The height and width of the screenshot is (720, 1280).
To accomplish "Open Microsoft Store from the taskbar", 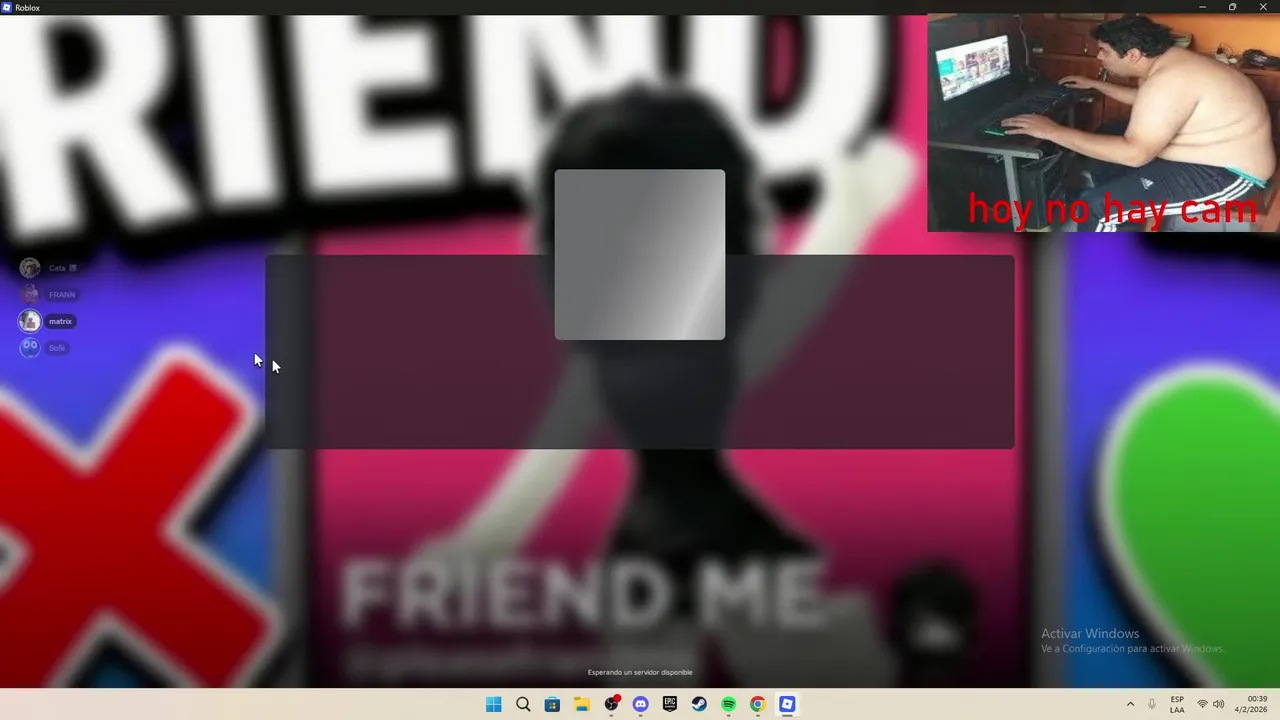I will pyautogui.click(x=552, y=704).
